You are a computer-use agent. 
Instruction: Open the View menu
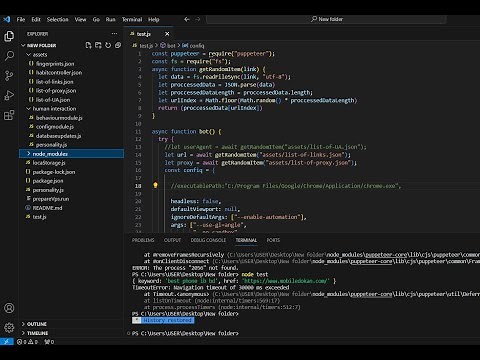coord(80,19)
